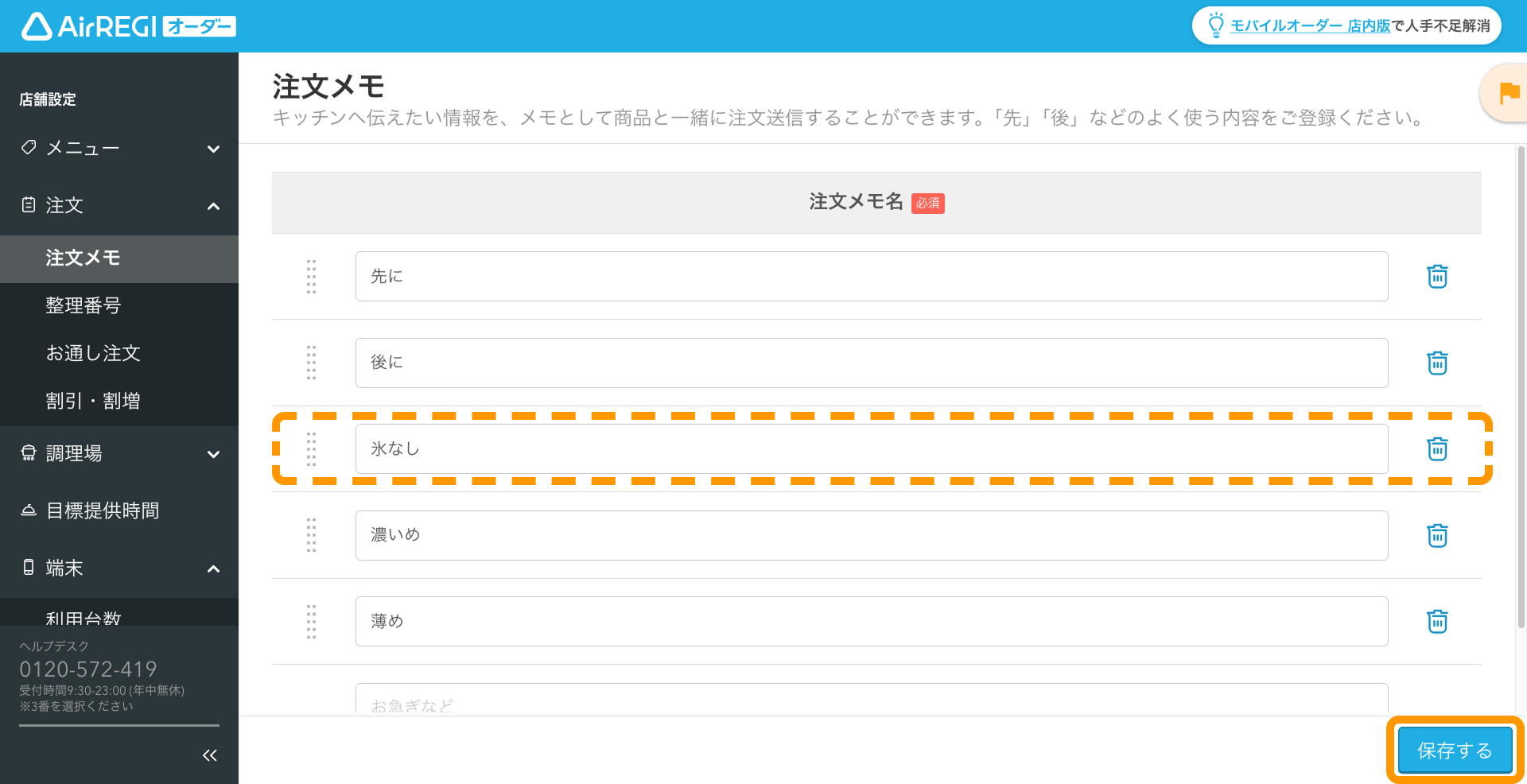The image size is (1527, 784).
Task: Collapse sidebar with double chevron icon
Action: (210, 755)
